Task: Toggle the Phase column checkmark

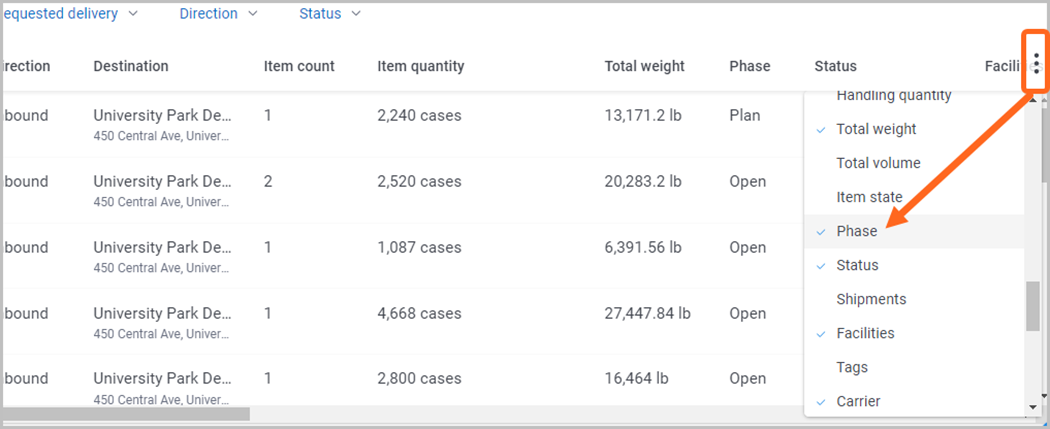Action: 914,231
